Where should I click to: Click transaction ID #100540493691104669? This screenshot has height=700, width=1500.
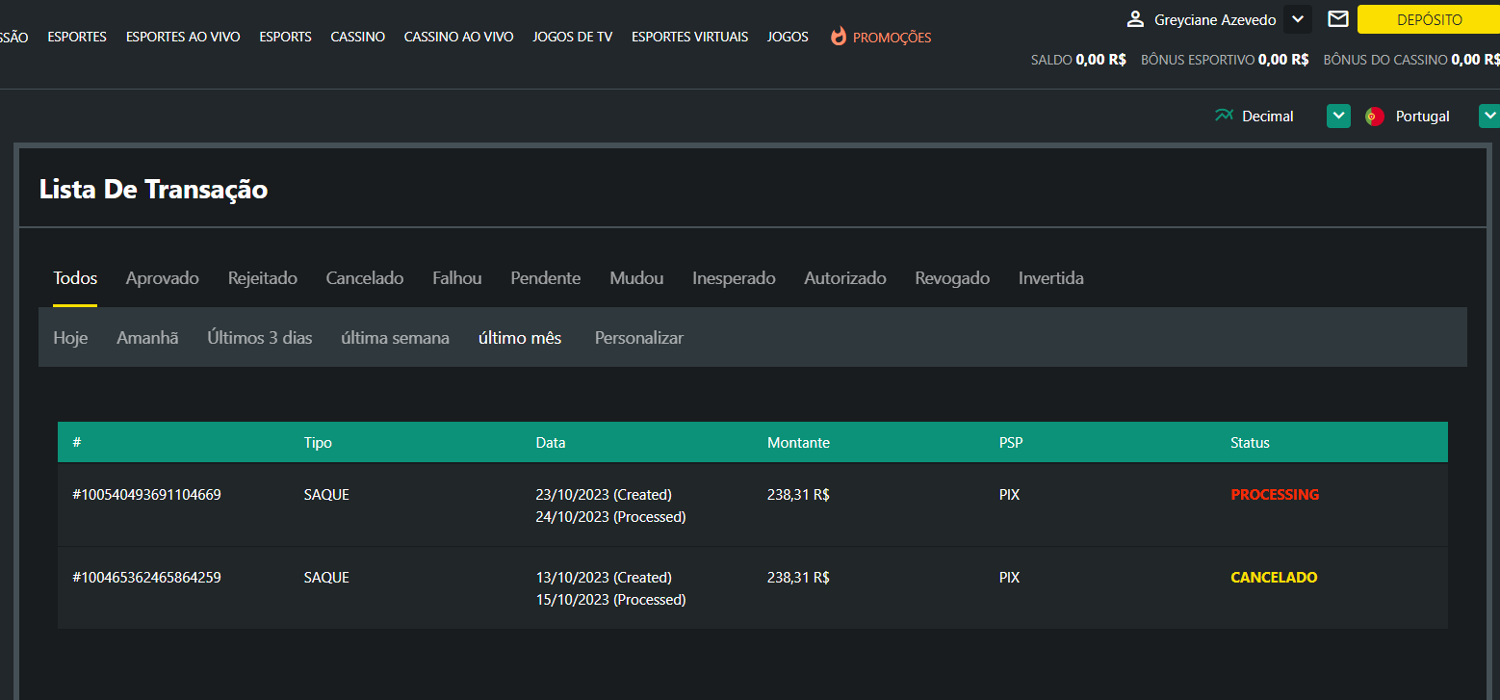[146, 494]
